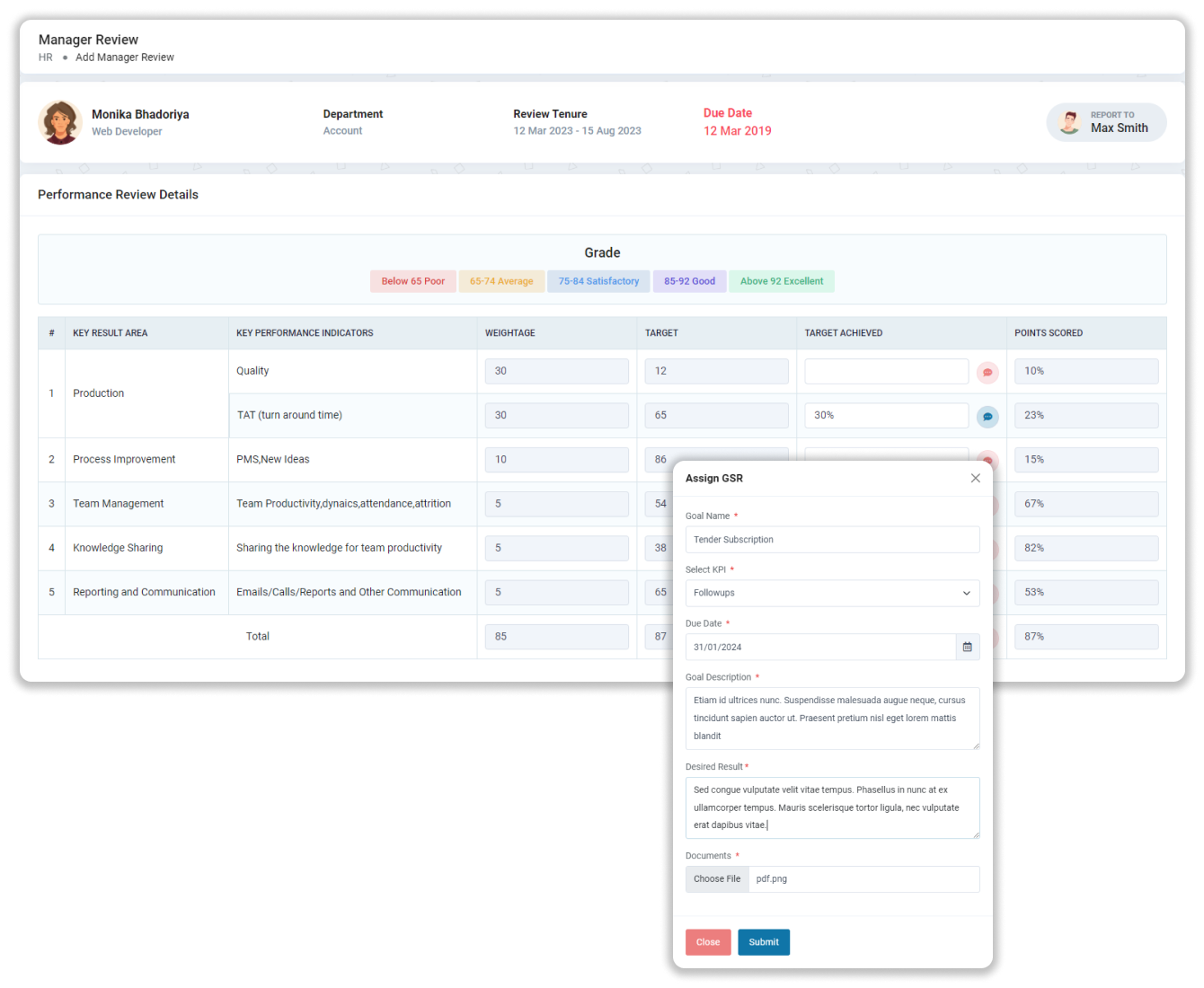Click the pink comment icon on the Quality row

click(987, 371)
